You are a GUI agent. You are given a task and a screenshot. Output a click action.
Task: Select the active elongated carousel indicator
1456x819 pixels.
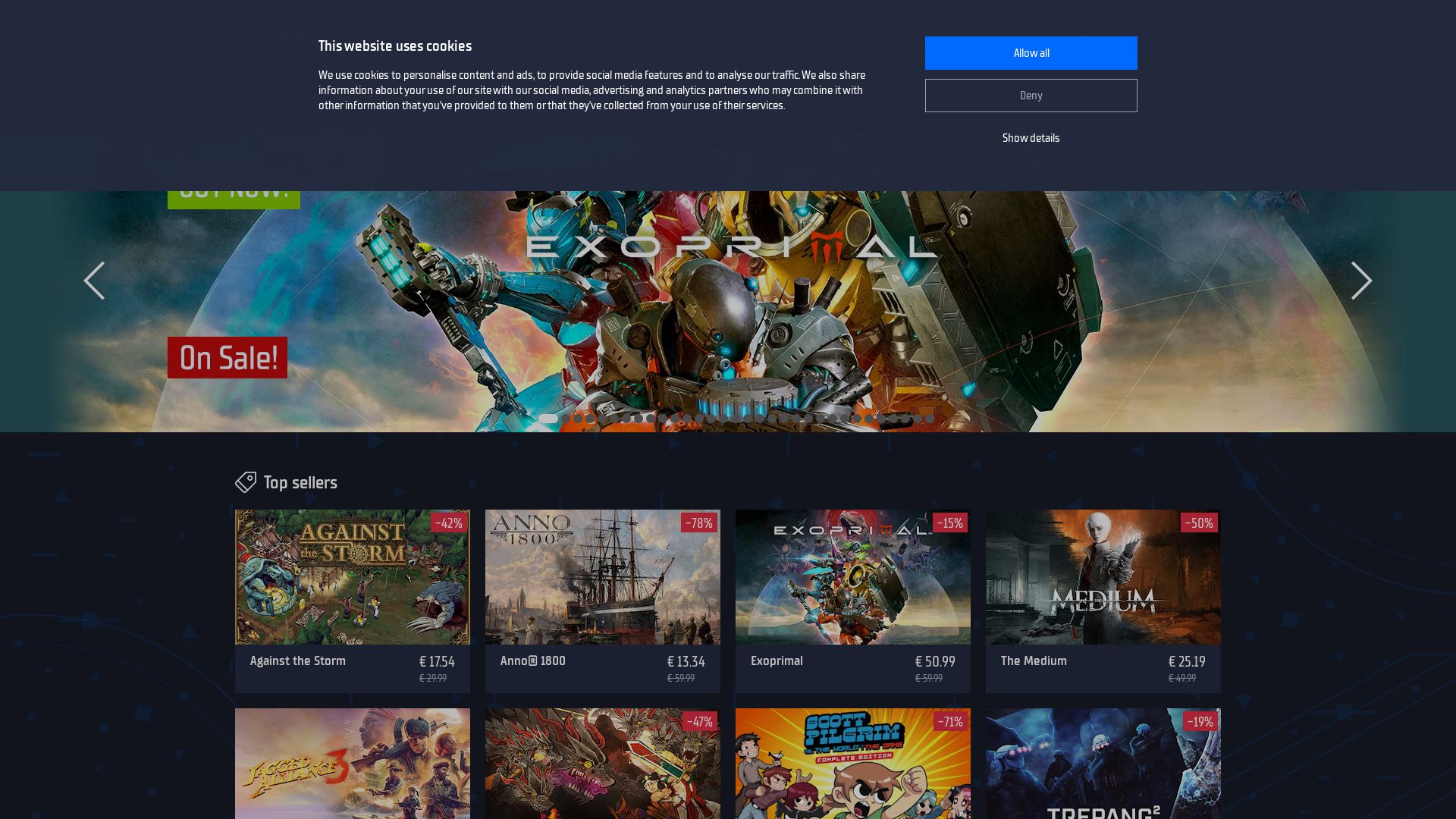coord(548,419)
